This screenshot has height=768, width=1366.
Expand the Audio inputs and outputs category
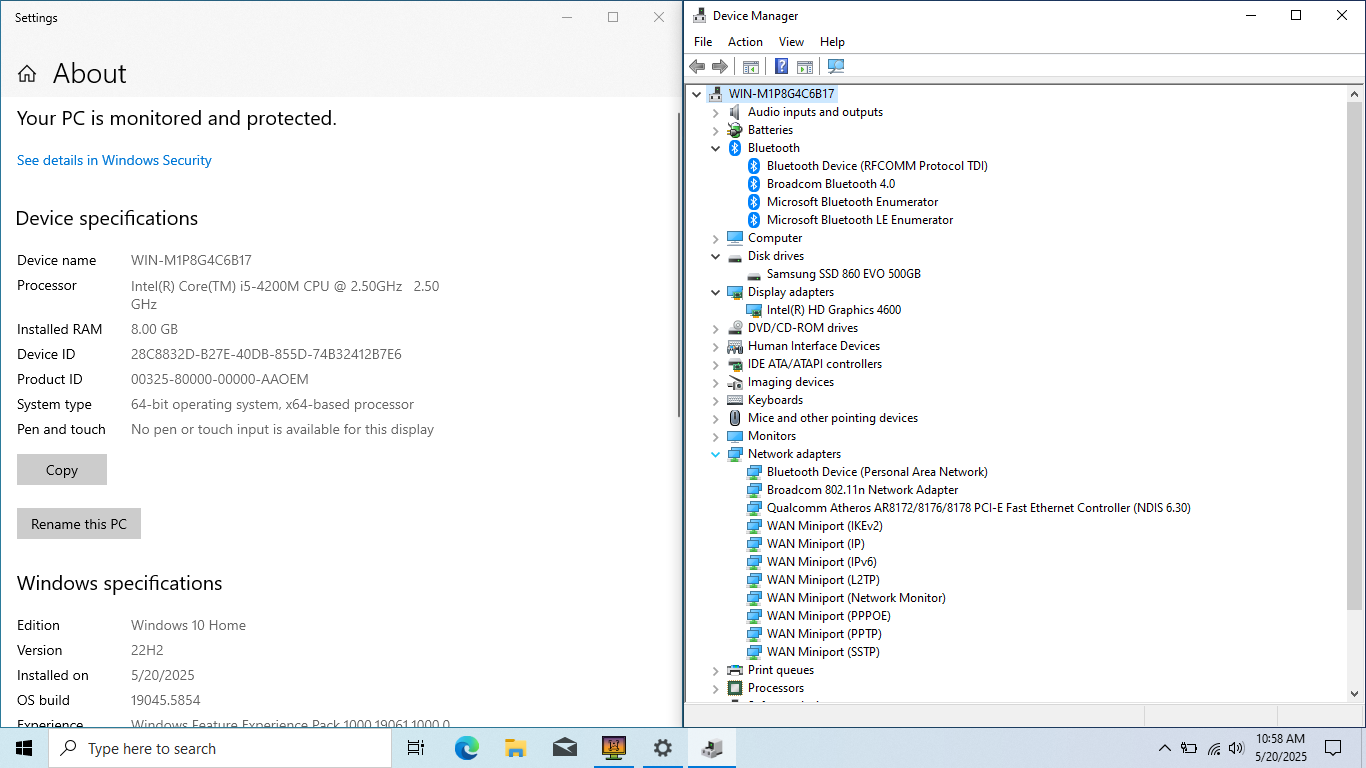click(715, 112)
